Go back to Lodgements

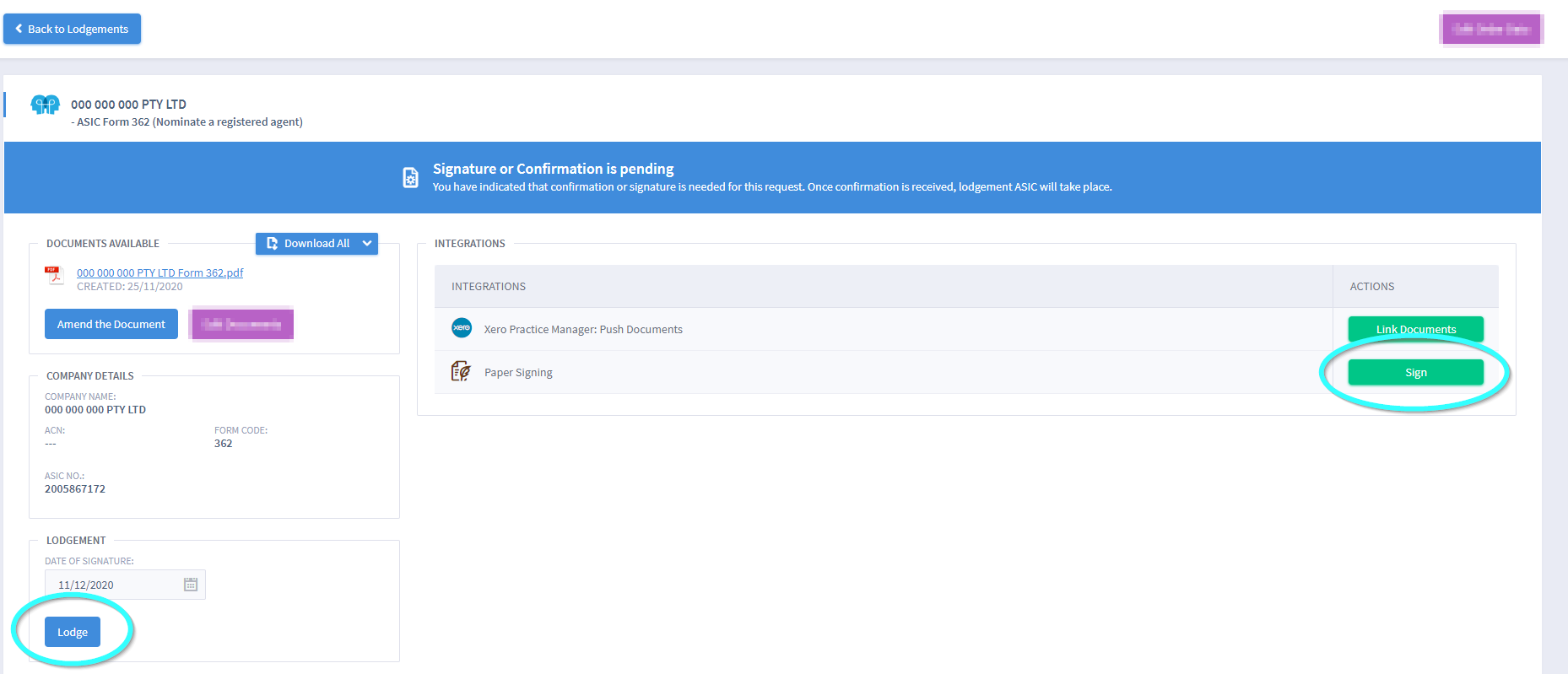click(72, 29)
